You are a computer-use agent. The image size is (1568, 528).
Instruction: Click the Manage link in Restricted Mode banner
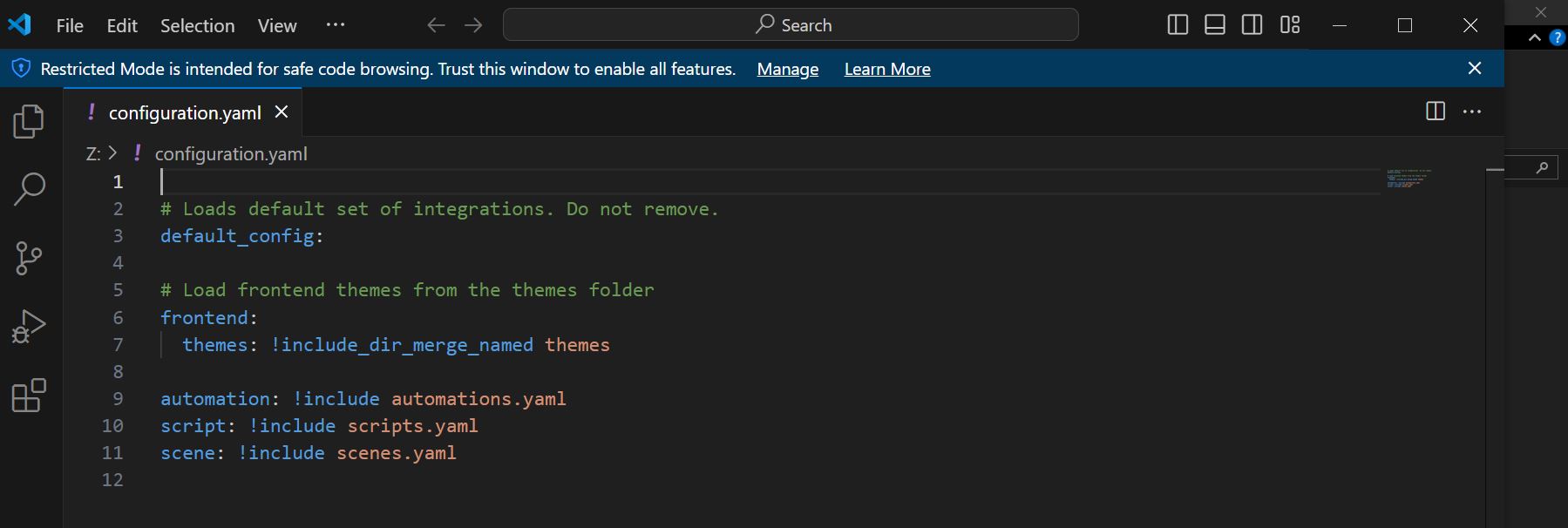click(x=787, y=69)
